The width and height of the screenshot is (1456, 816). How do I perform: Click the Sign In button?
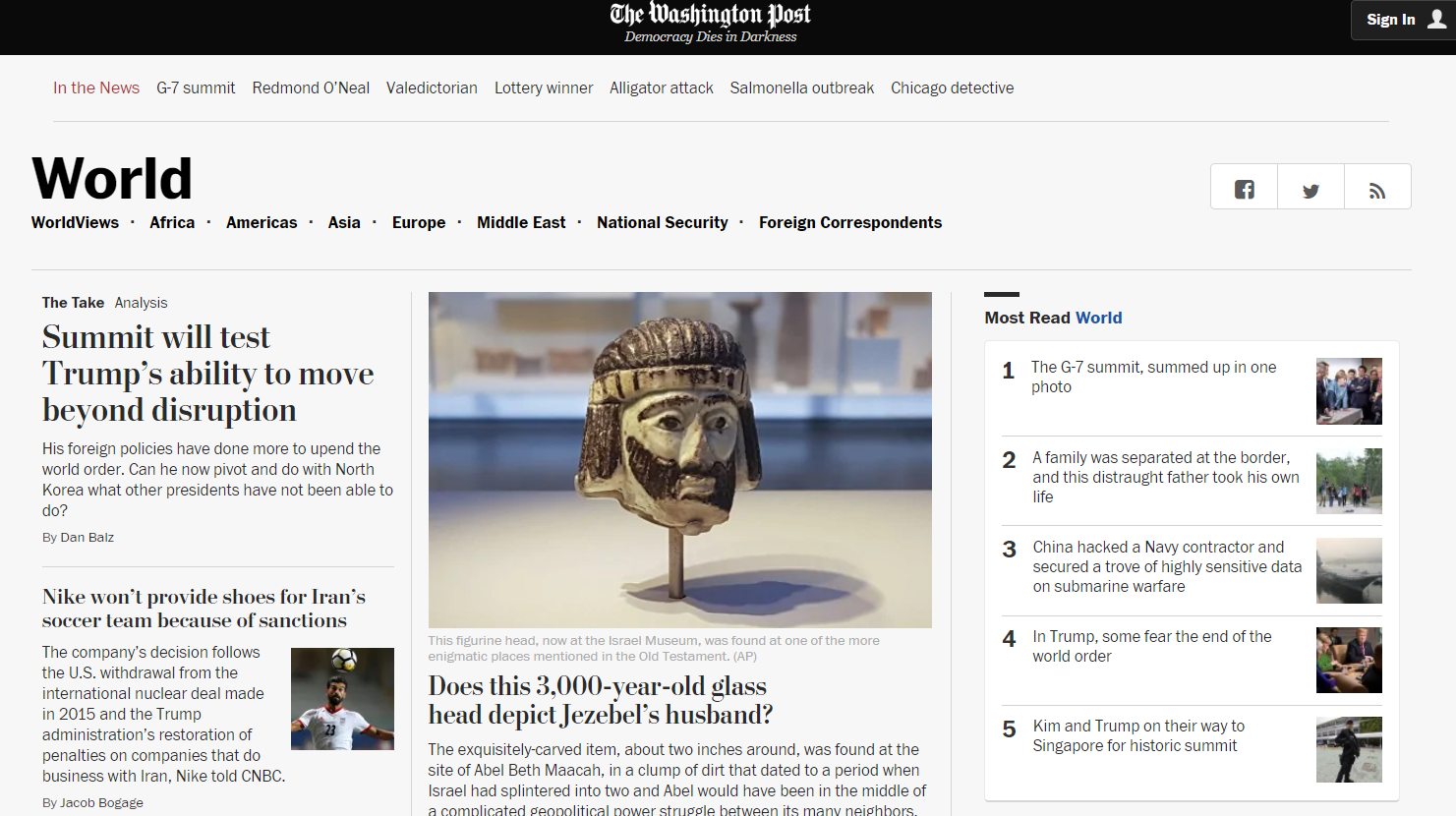pos(1391,20)
